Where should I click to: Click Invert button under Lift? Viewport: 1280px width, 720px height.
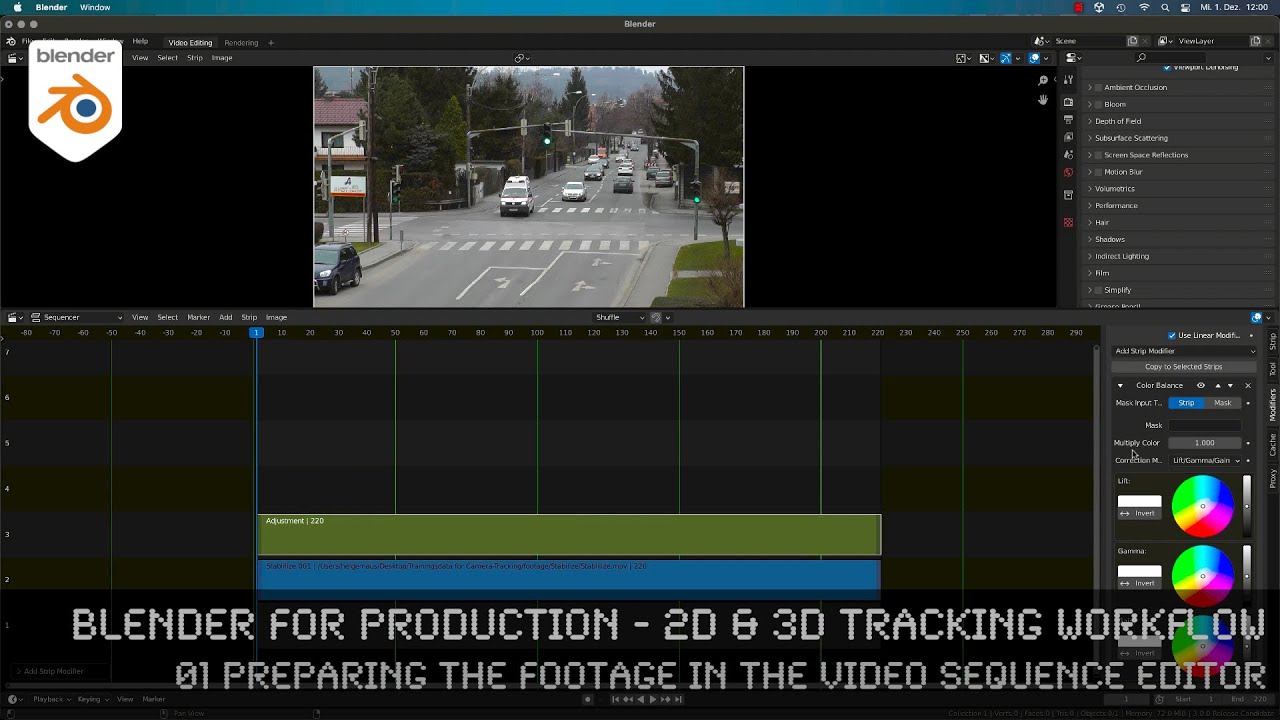pyautogui.click(x=1139, y=513)
